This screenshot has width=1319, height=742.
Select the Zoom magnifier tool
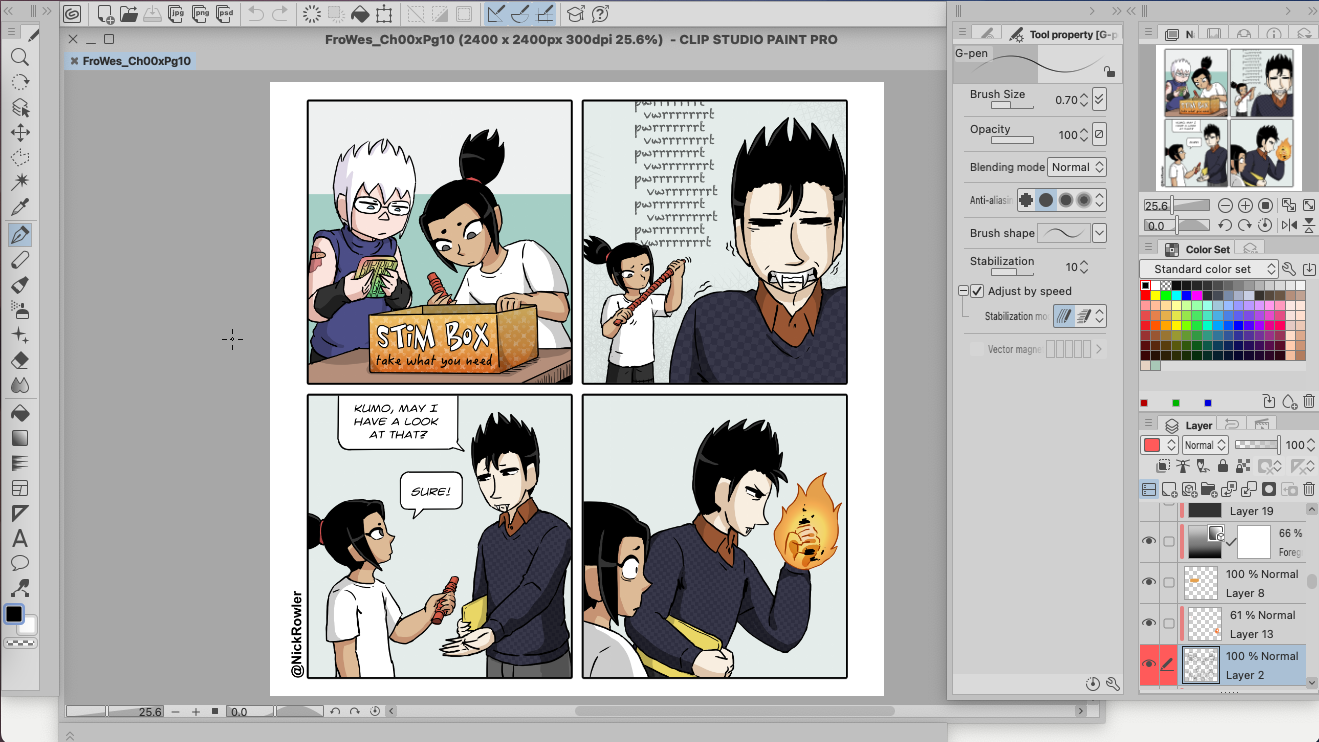click(x=20, y=57)
